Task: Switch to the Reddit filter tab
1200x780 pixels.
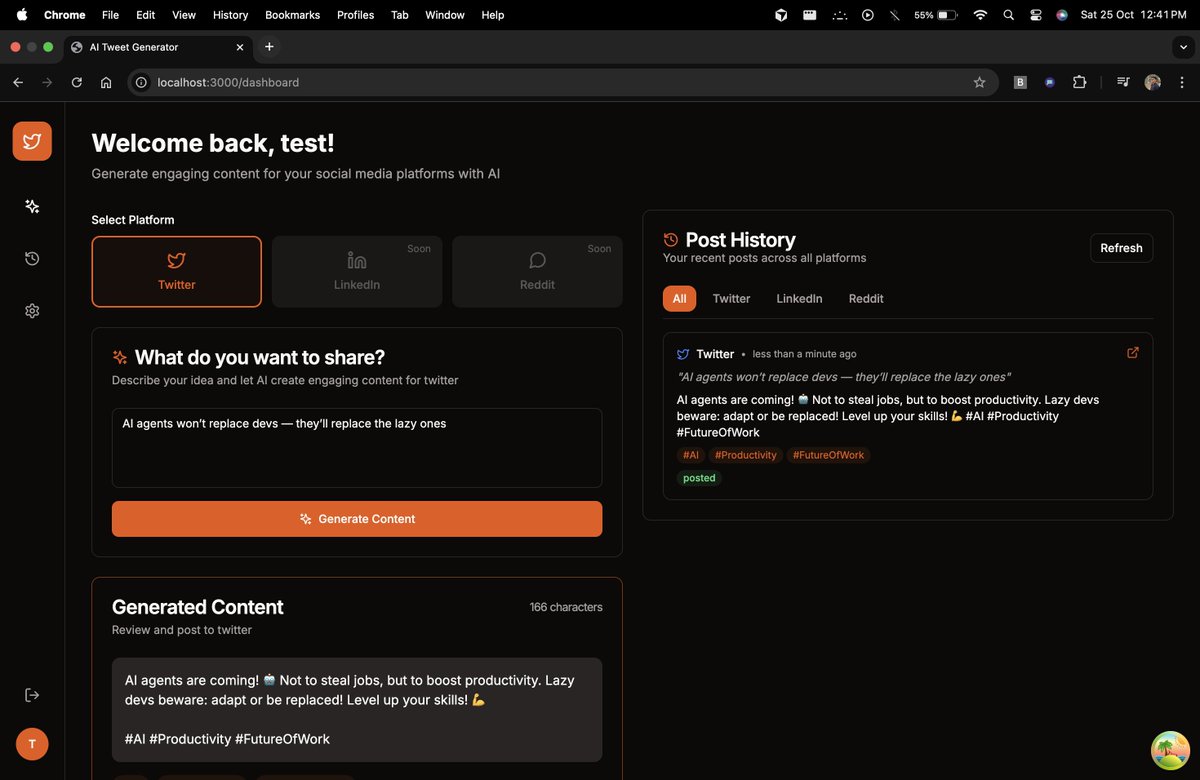Action: point(865,298)
